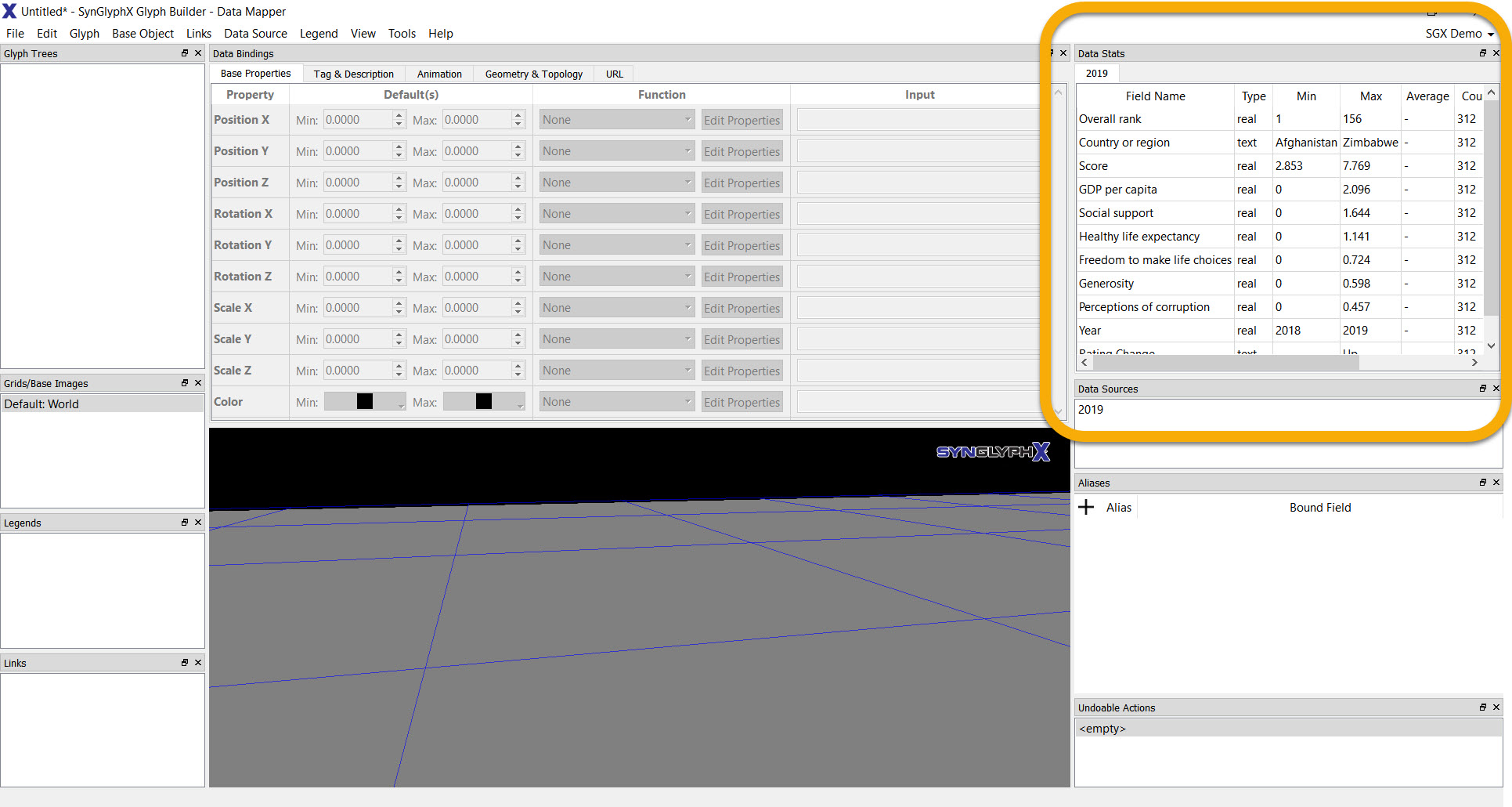1512x807 pixels.
Task: Click the Average column header
Action: [x=1427, y=96]
